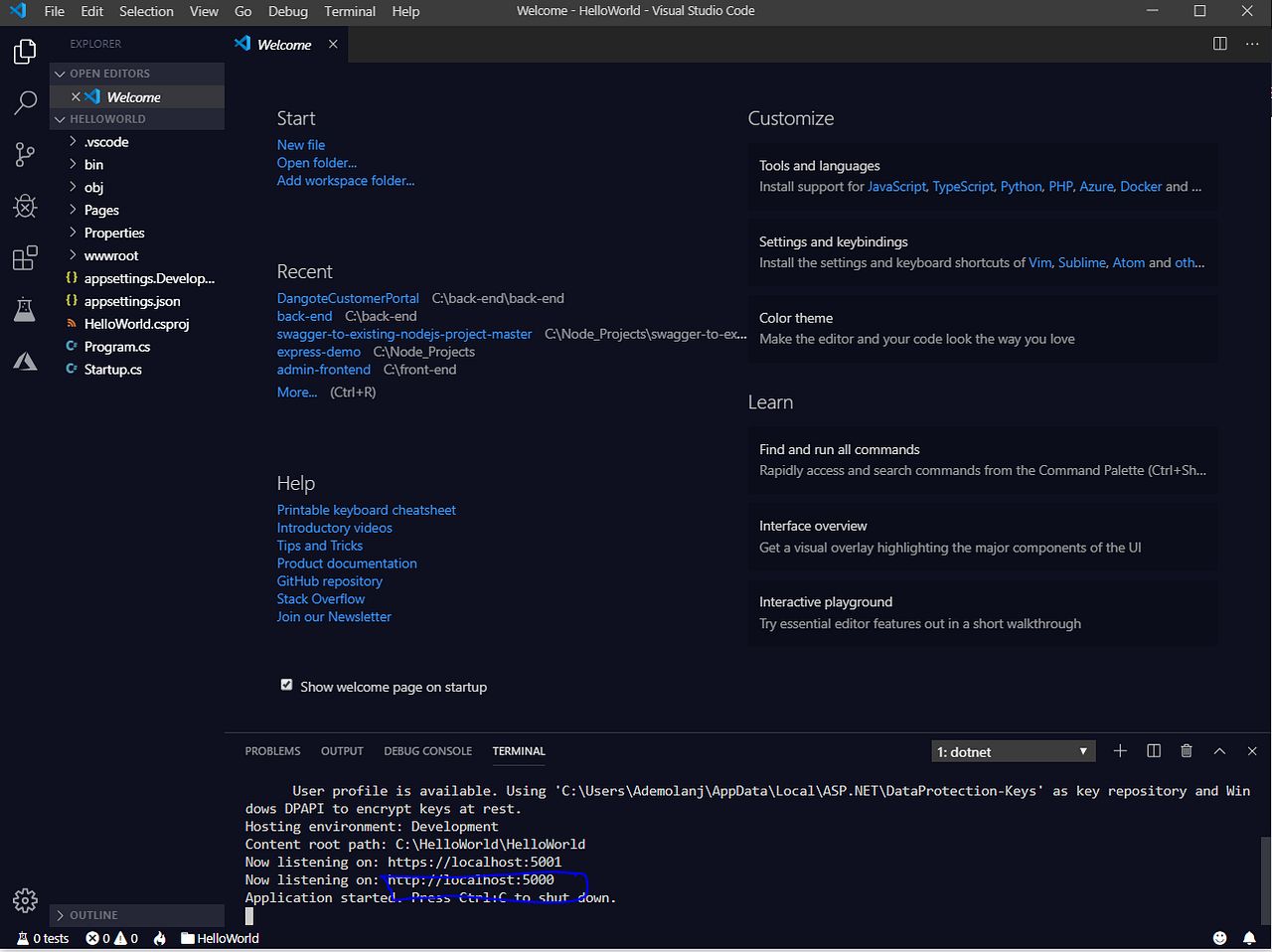Open the Terminal menu in menu bar

coord(349,11)
